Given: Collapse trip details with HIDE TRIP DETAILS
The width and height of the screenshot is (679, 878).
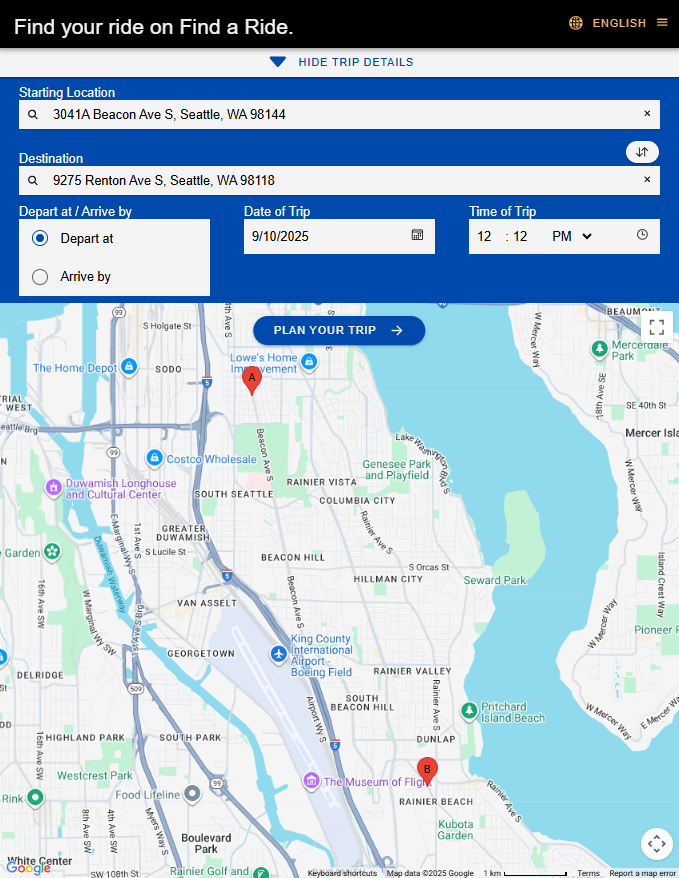Looking at the screenshot, I should (x=340, y=62).
